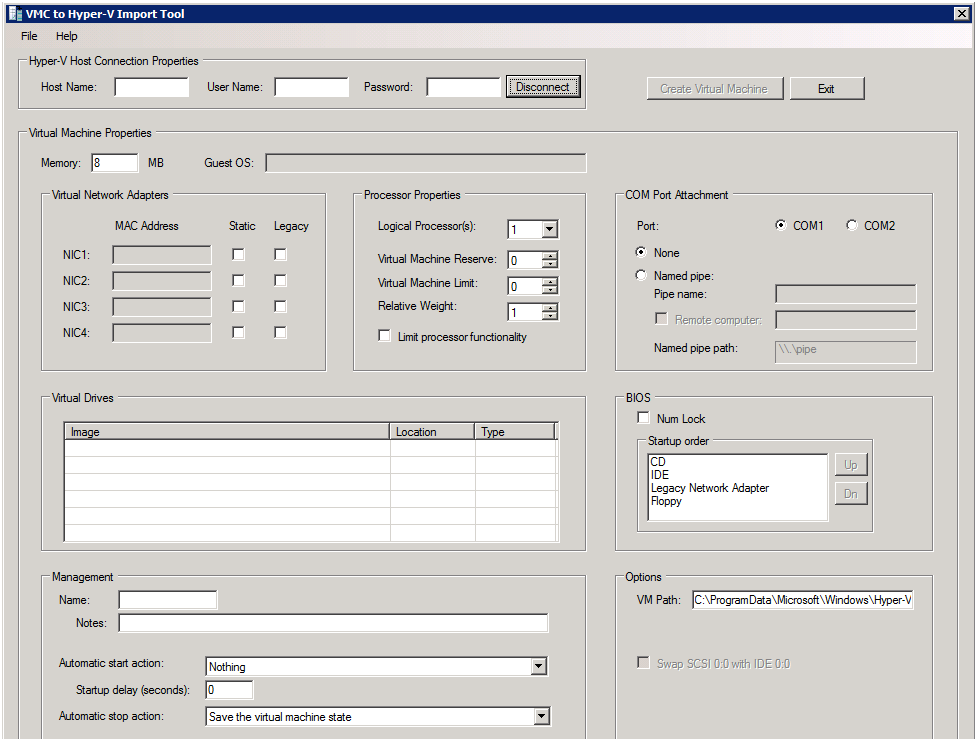Click the Startup delay seconds field
The image size is (977, 741).
point(229,690)
